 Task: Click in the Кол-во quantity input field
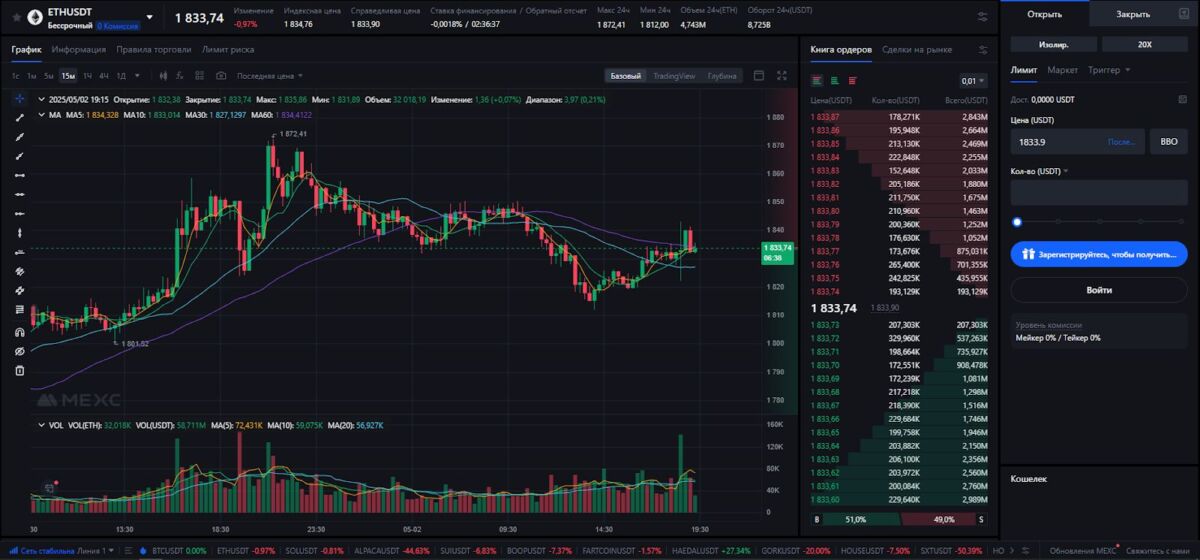tap(1099, 193)
